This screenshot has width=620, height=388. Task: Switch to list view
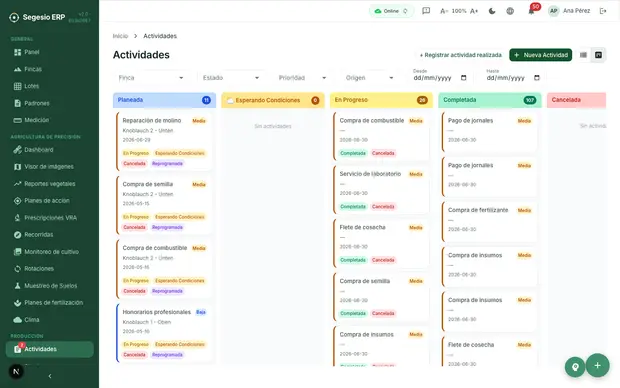click(583, 55)
